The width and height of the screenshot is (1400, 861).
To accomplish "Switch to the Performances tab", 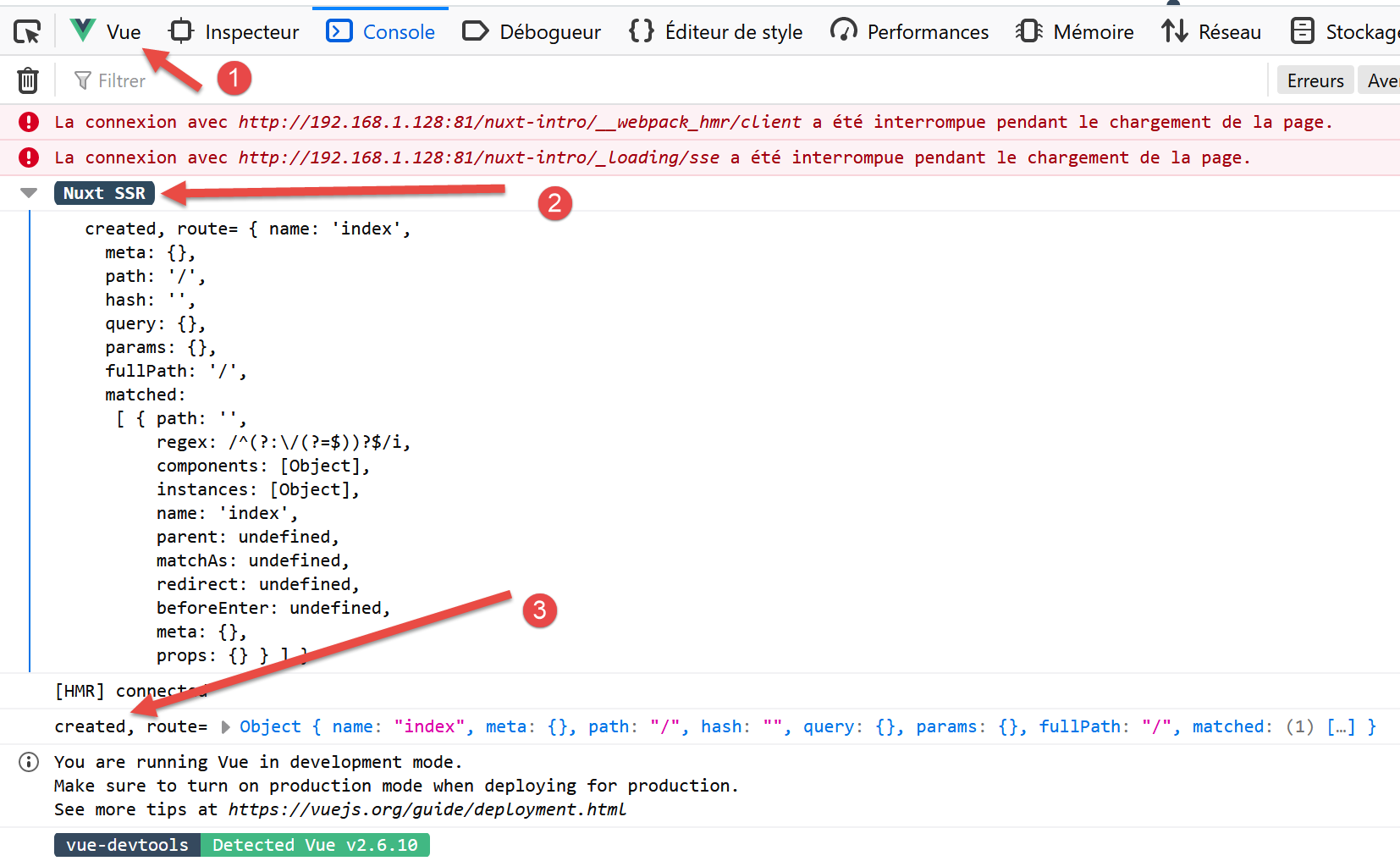I will pyautogui.click(x=909, y=32).
